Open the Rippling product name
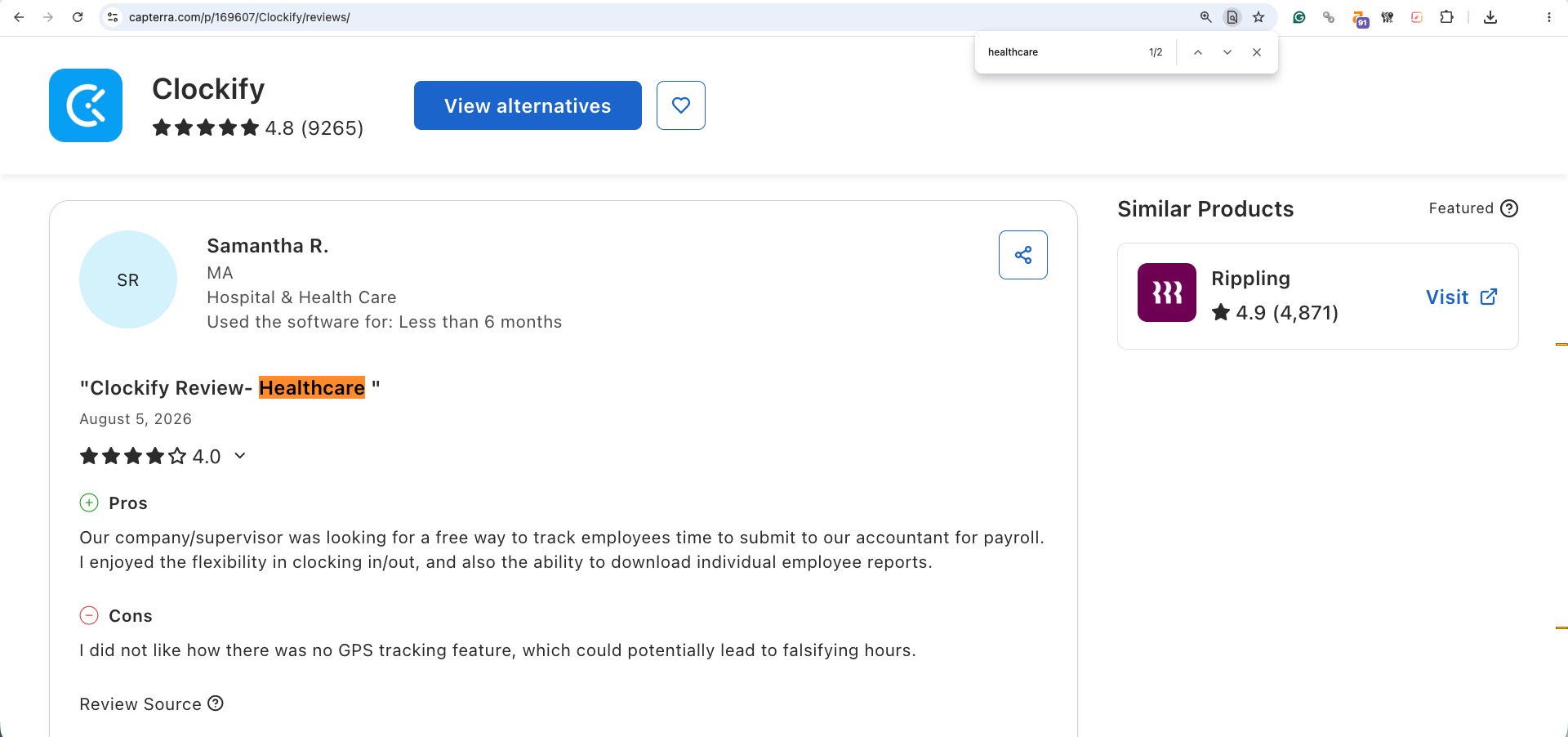Screen dimensions: 1568x737 click(1250, 279)
